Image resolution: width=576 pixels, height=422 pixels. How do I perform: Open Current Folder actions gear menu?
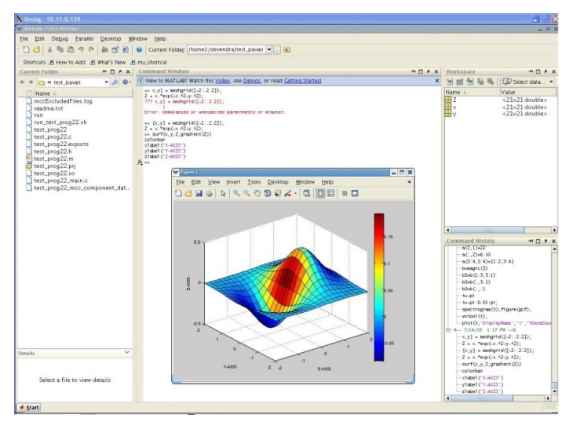(126, 82)
